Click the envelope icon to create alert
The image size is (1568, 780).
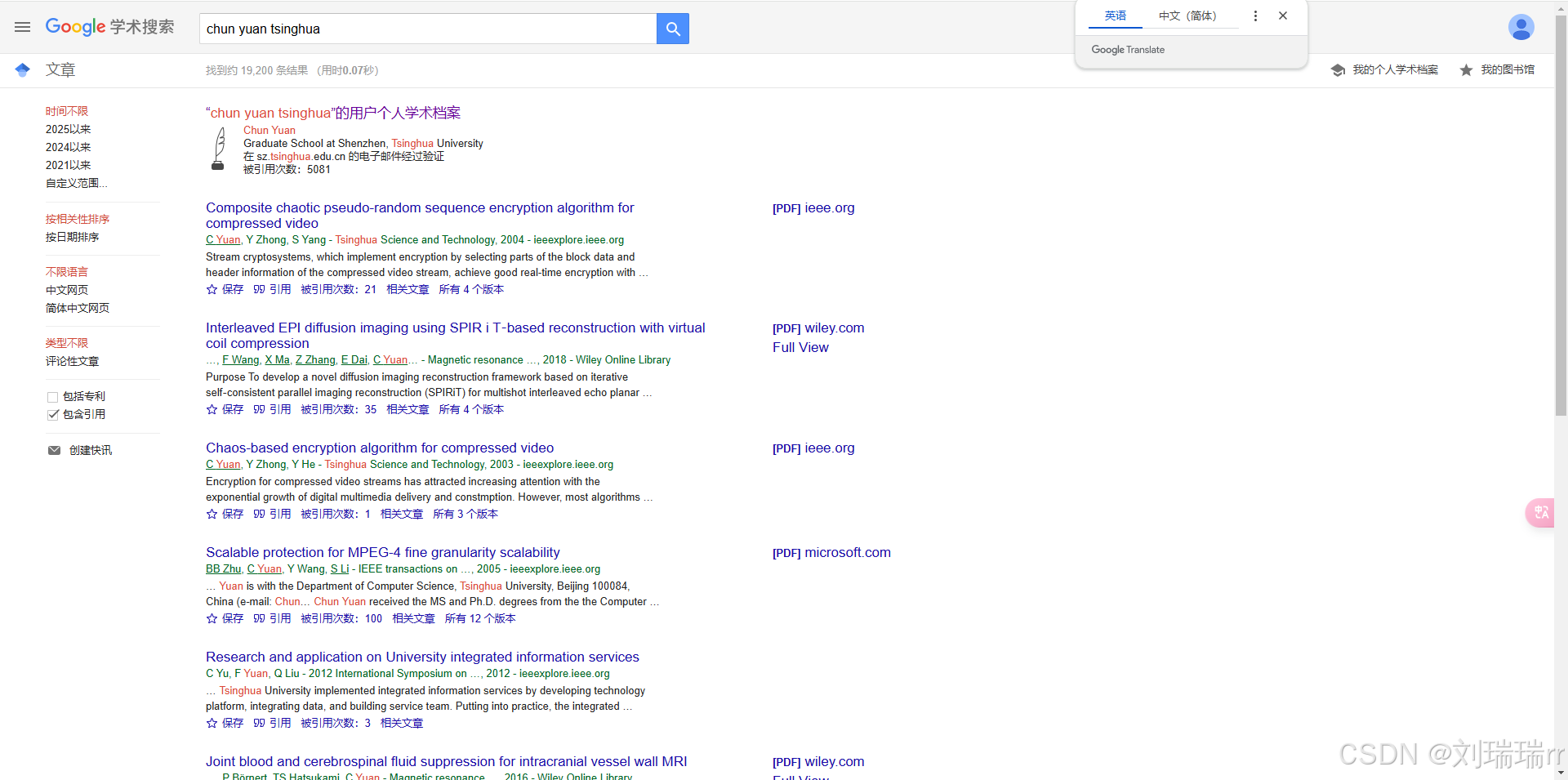(x=54, y=450)
